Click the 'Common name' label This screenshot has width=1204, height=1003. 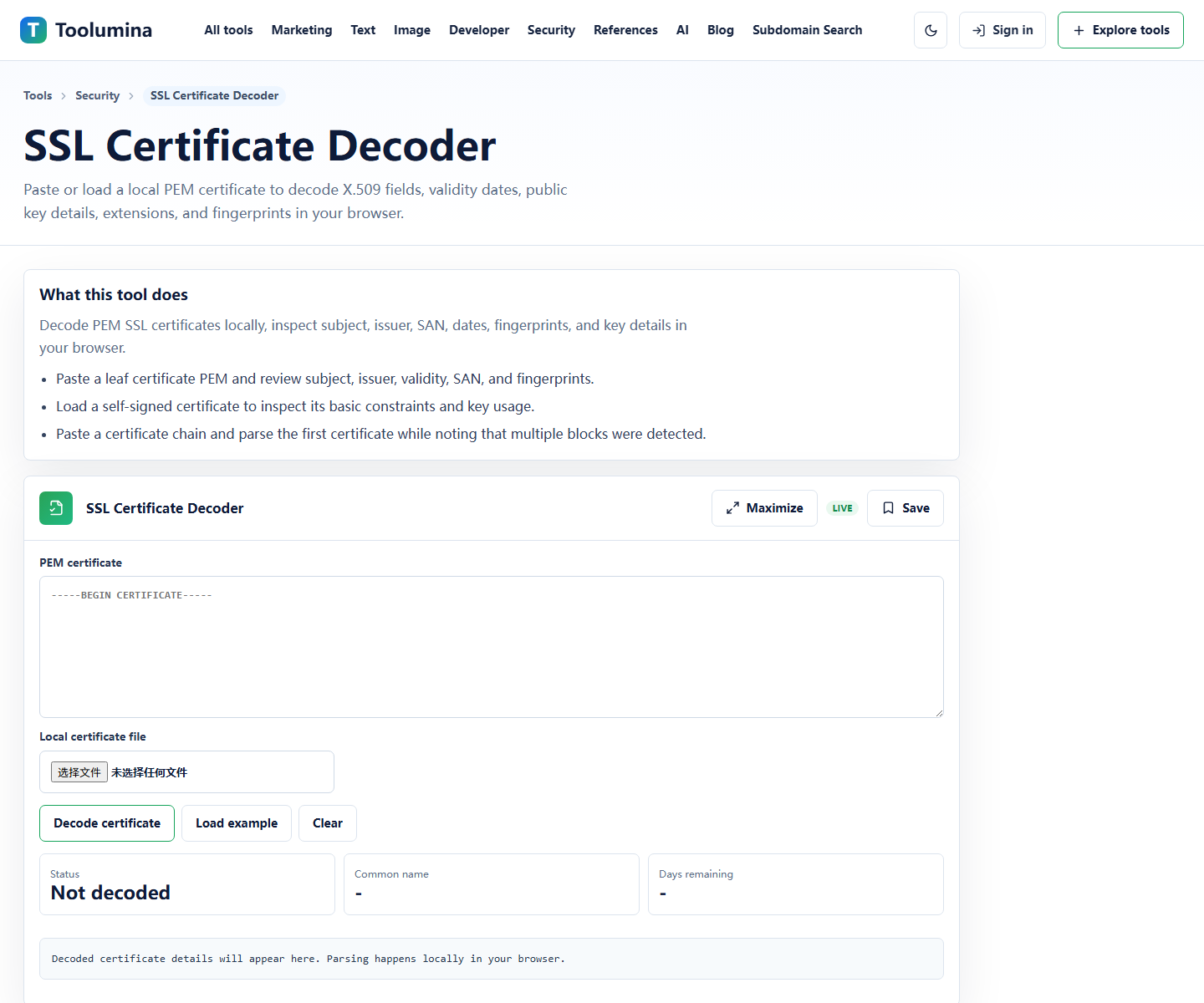tap(391, 874)
